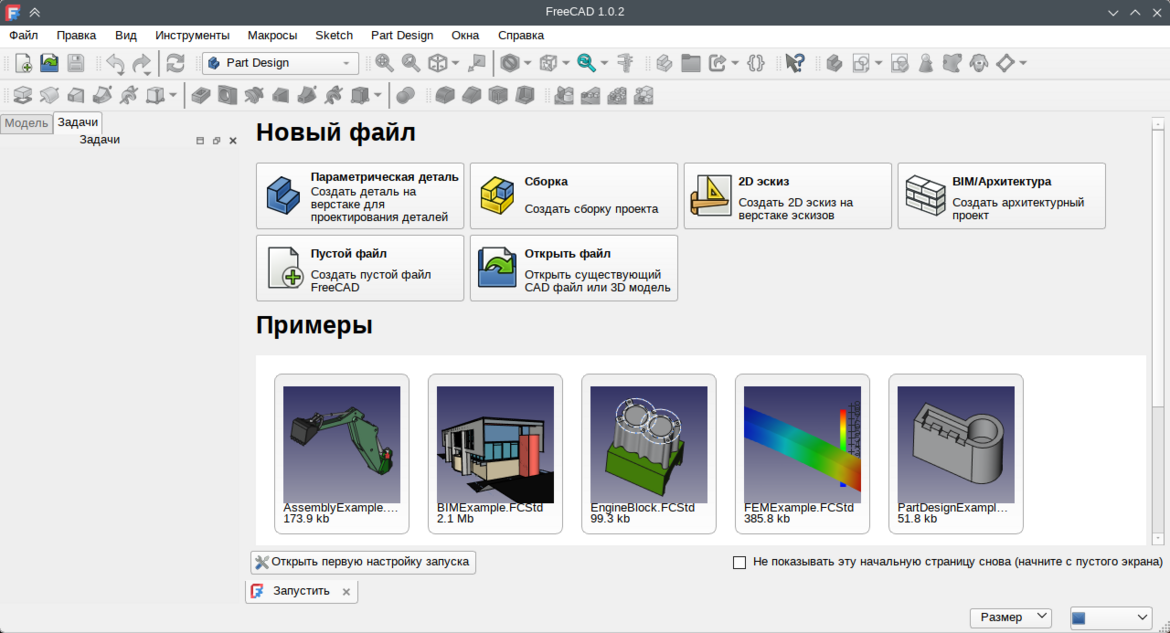Image resolution: width=1170 pixels, height=633 pixels.
Task: Switch to the Модель tab
Action: tap(26, 123)
